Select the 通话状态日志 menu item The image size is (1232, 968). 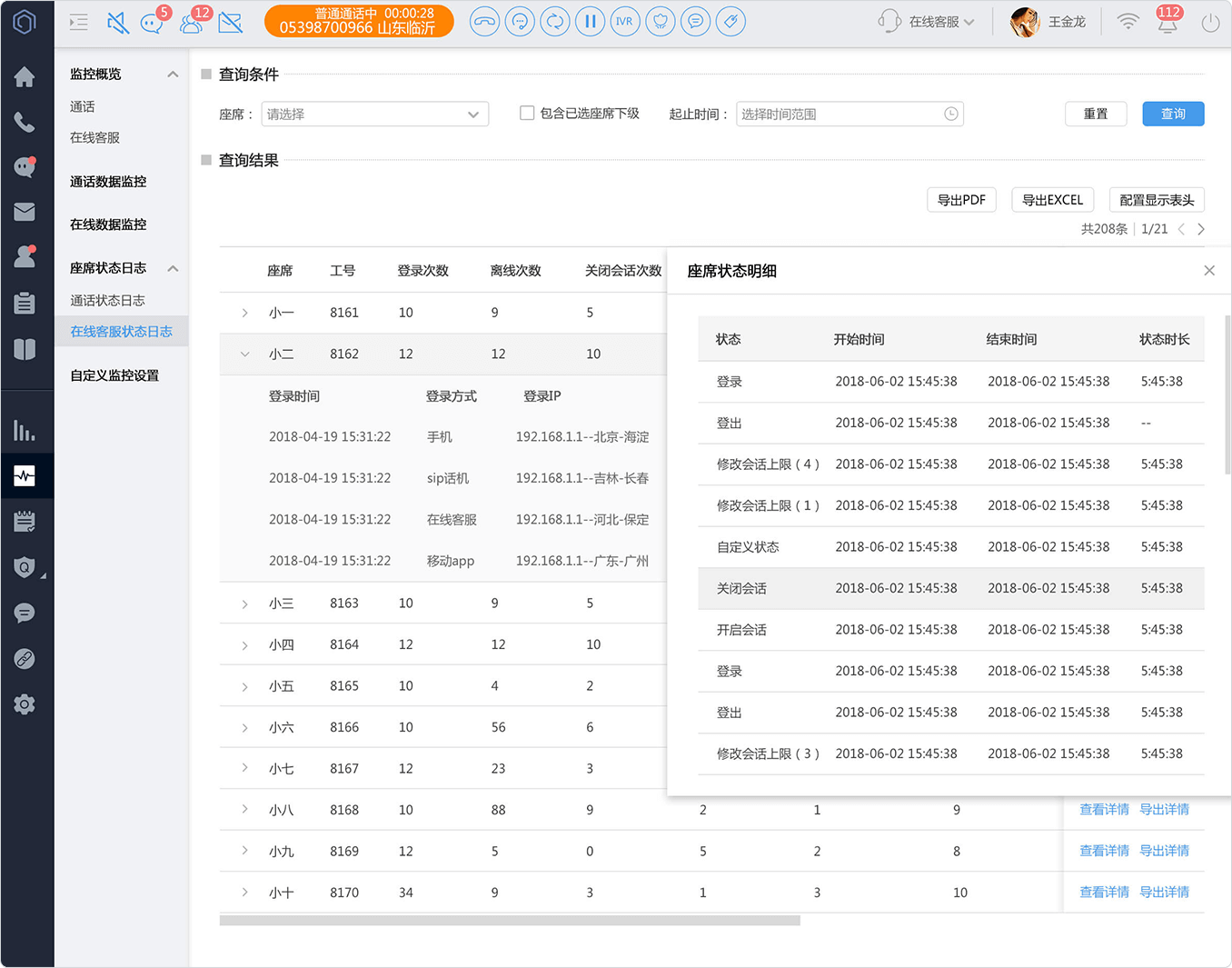pos(107,300)
